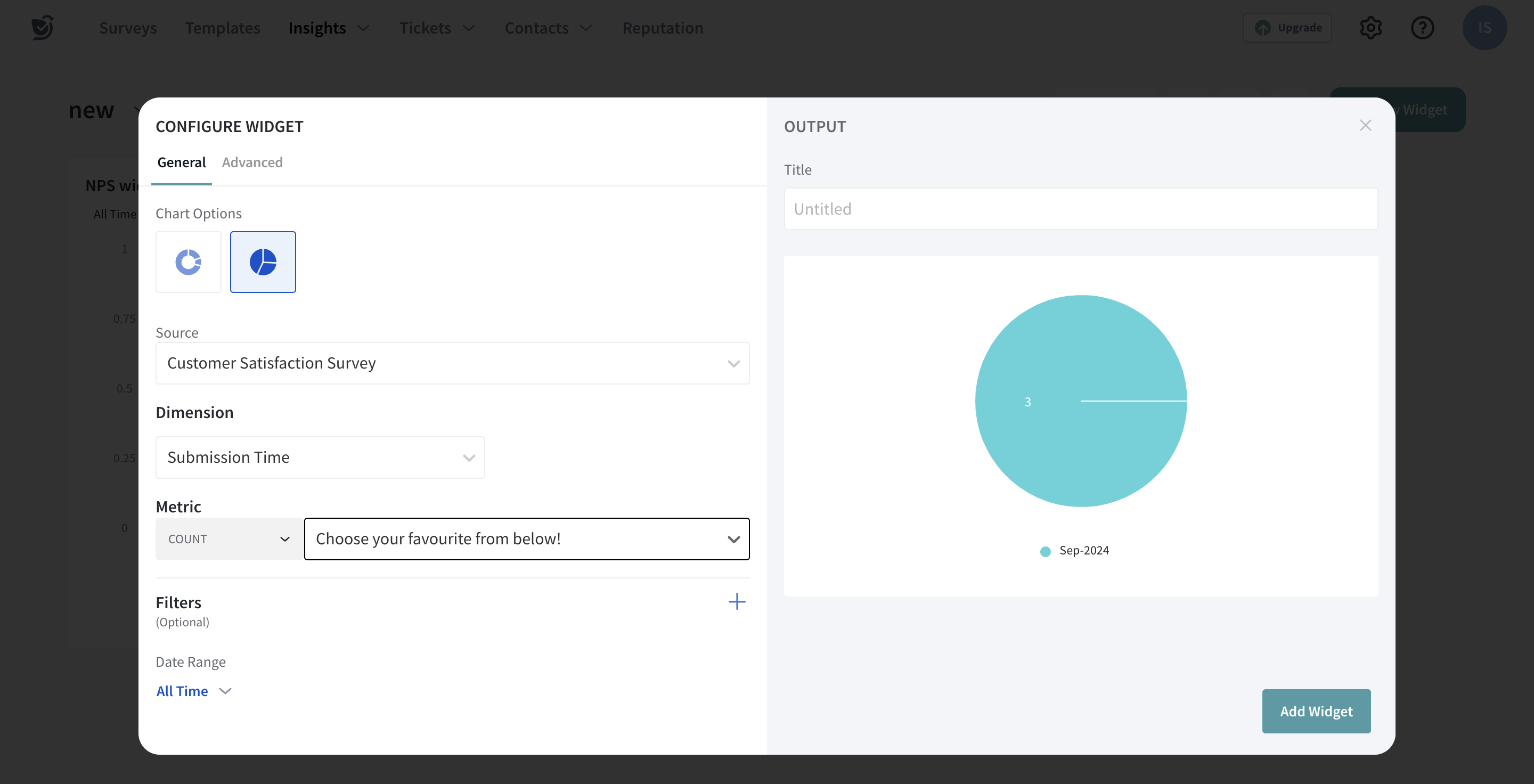This screenshot has height=784, width=1534.
Task: Open the IS user avatar menu
Action: point(1484,28)
